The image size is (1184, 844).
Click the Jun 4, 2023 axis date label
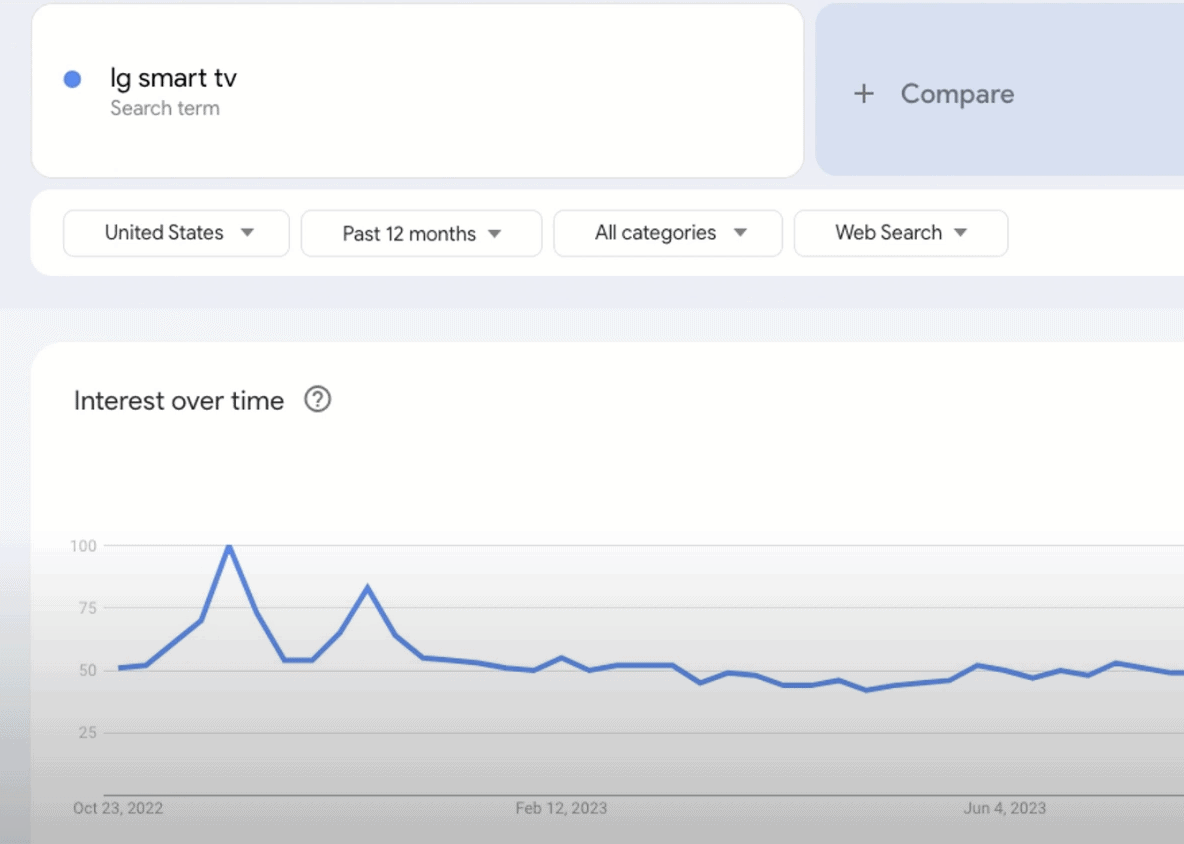coord(1004,809)
